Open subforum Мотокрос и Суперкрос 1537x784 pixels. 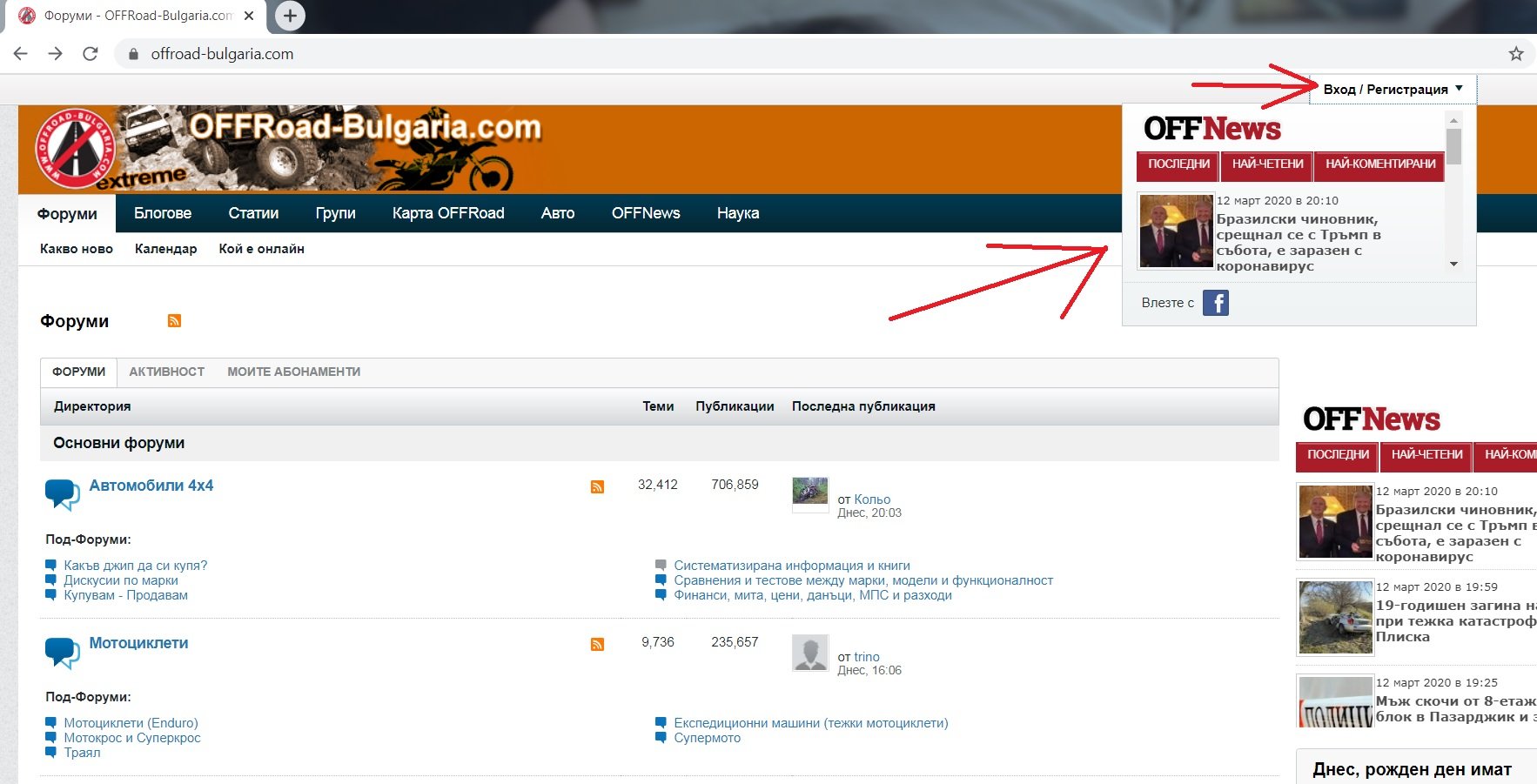pyautogui.click(x=132, y=738)
